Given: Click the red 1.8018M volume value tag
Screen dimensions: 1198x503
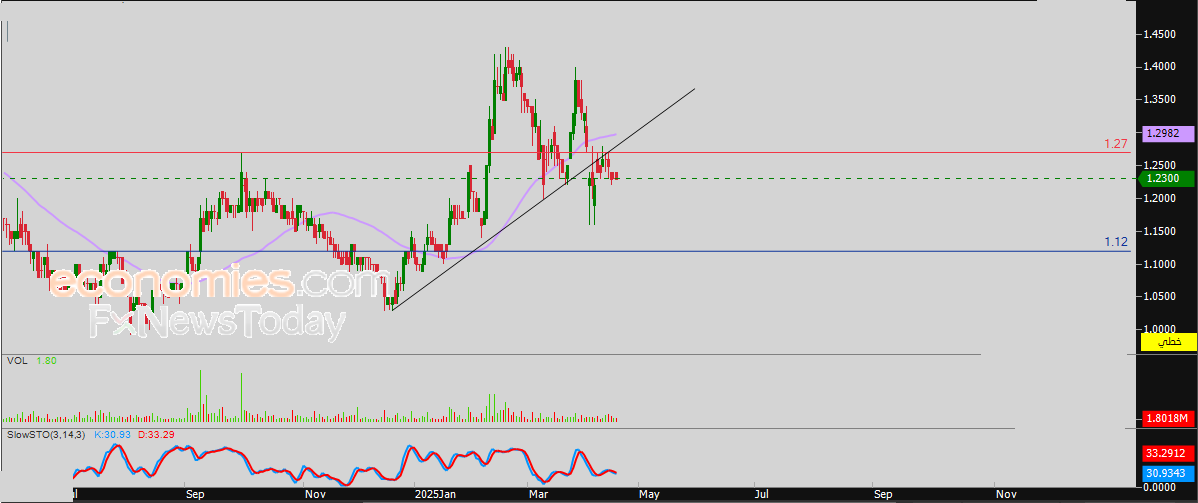Looking at the screenshot, I should coord(1167,418).
